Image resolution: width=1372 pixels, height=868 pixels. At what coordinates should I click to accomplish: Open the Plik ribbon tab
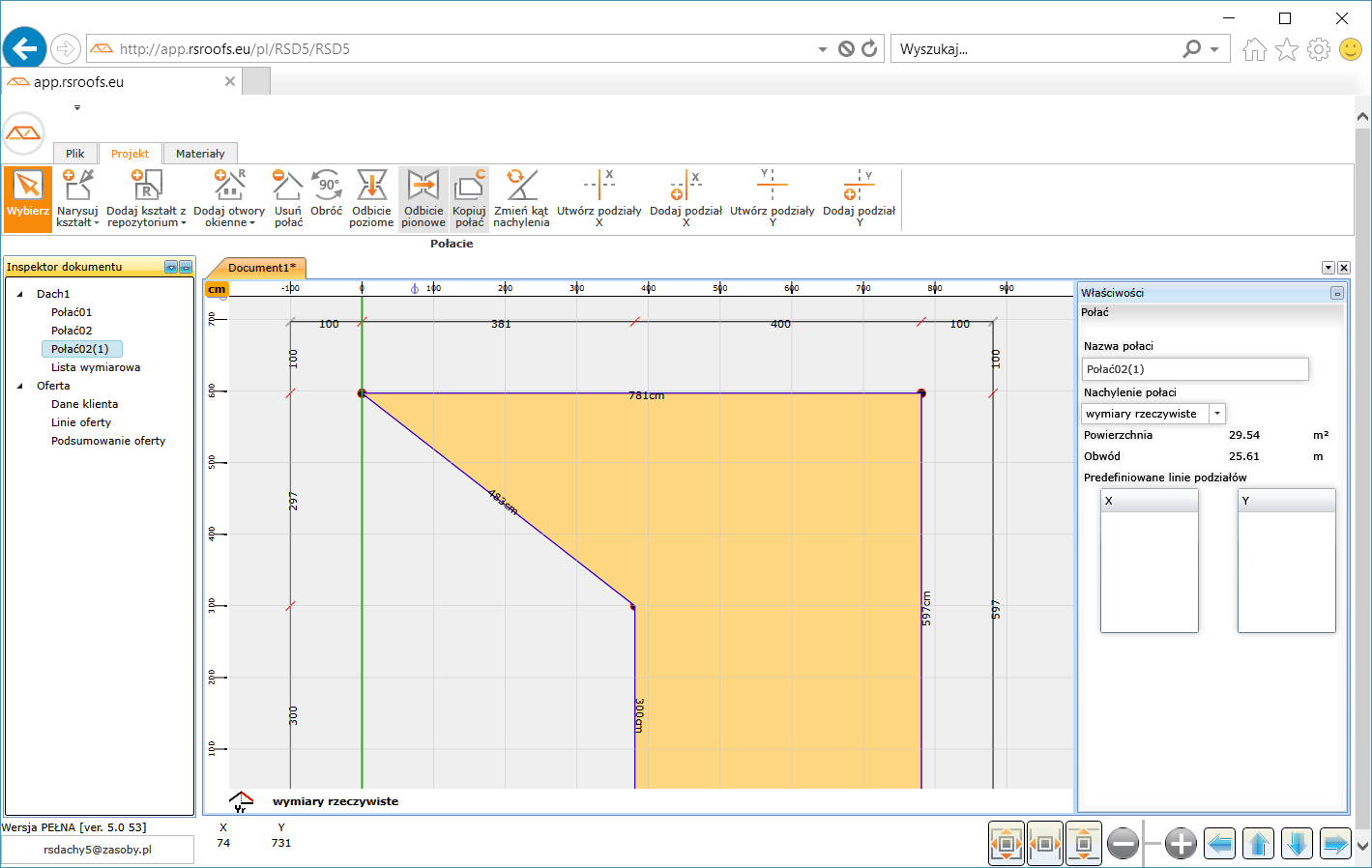coord(74,154)
